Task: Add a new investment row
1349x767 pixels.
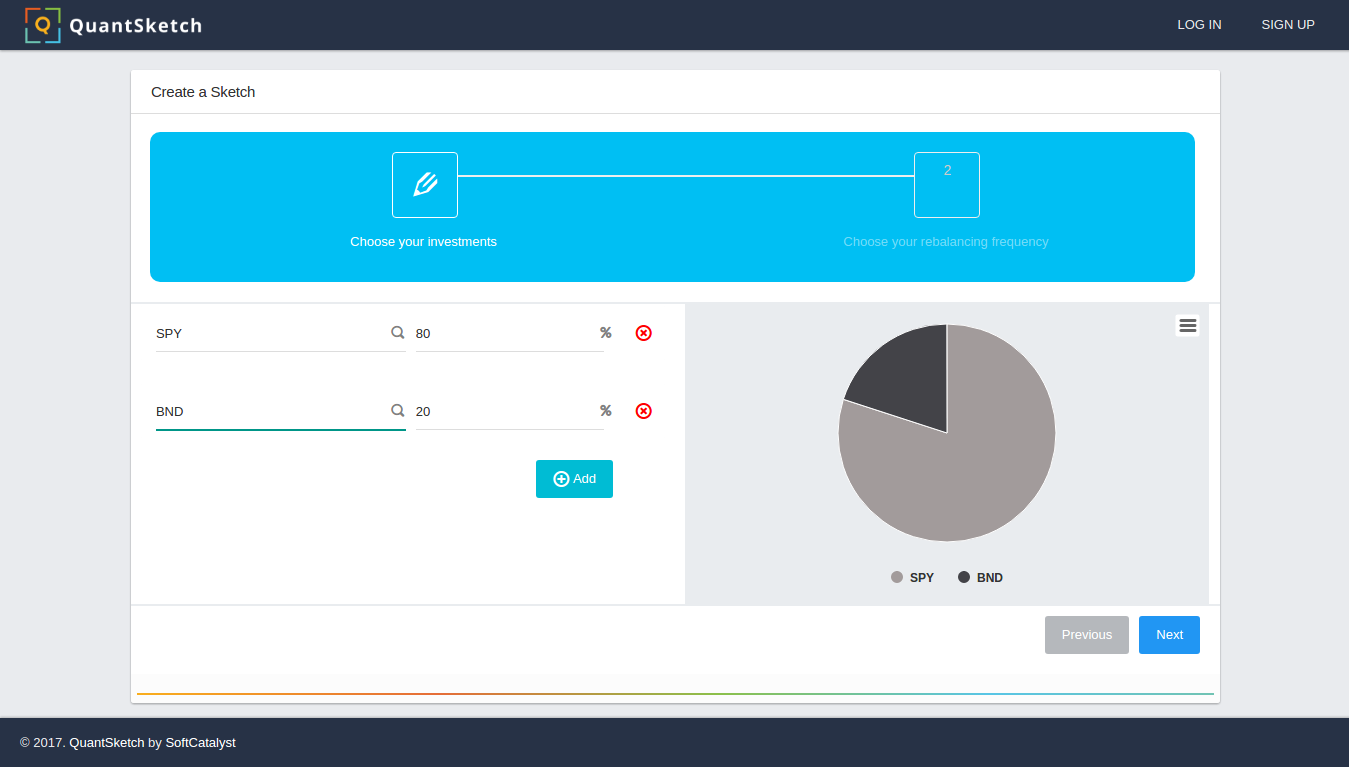Action: point(574,479)
